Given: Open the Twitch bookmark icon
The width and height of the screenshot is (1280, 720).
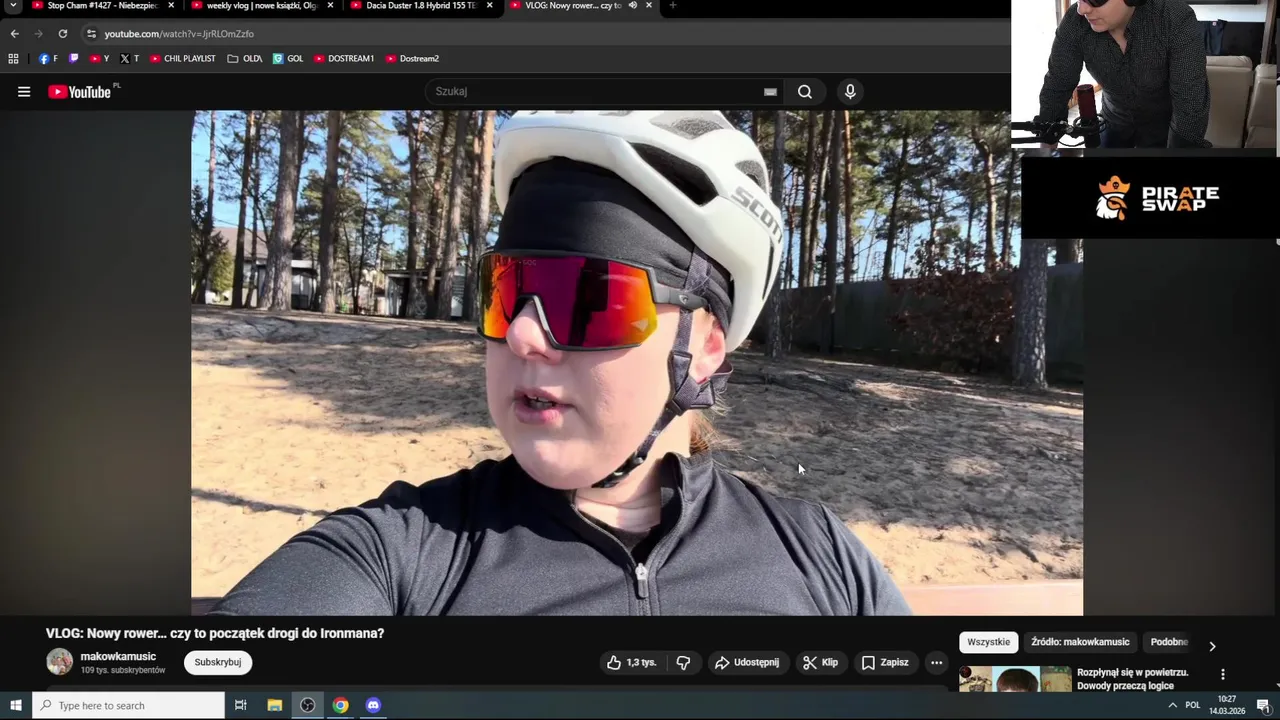Looking at the screenshot, I should pyautogui.click(x=73, y=59).
